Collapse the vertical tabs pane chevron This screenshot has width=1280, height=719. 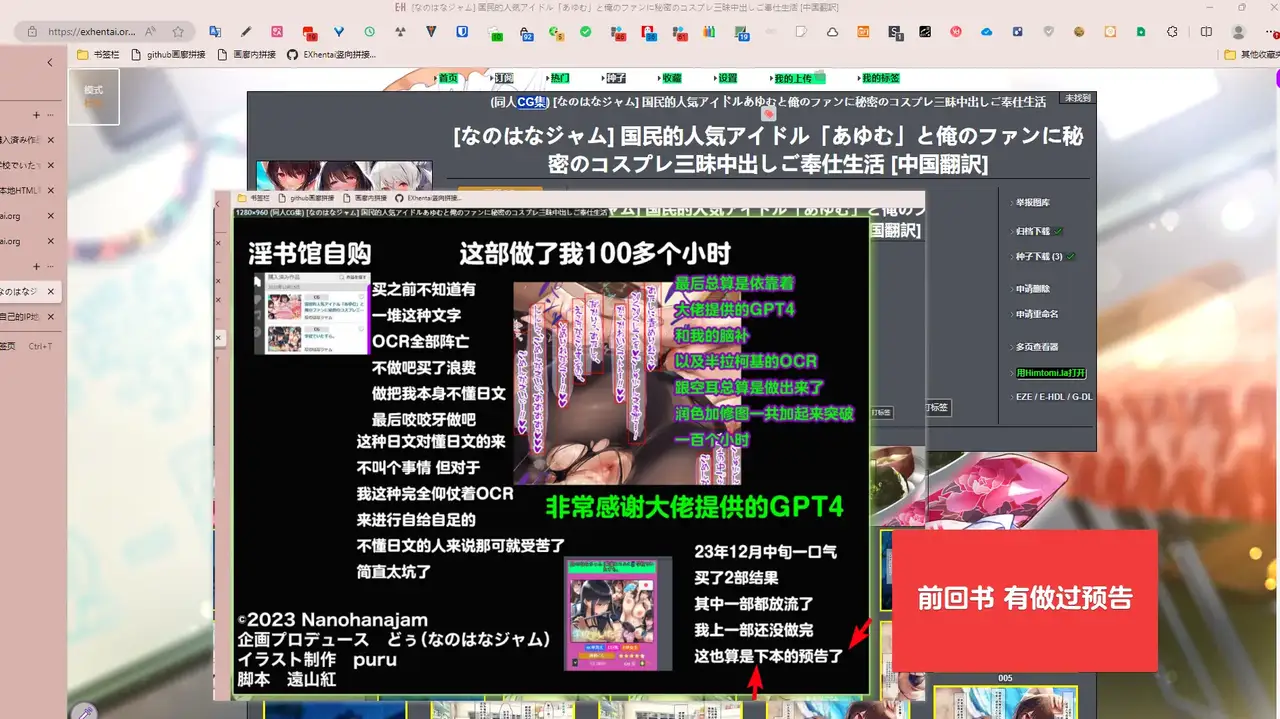tap(50, 62)
